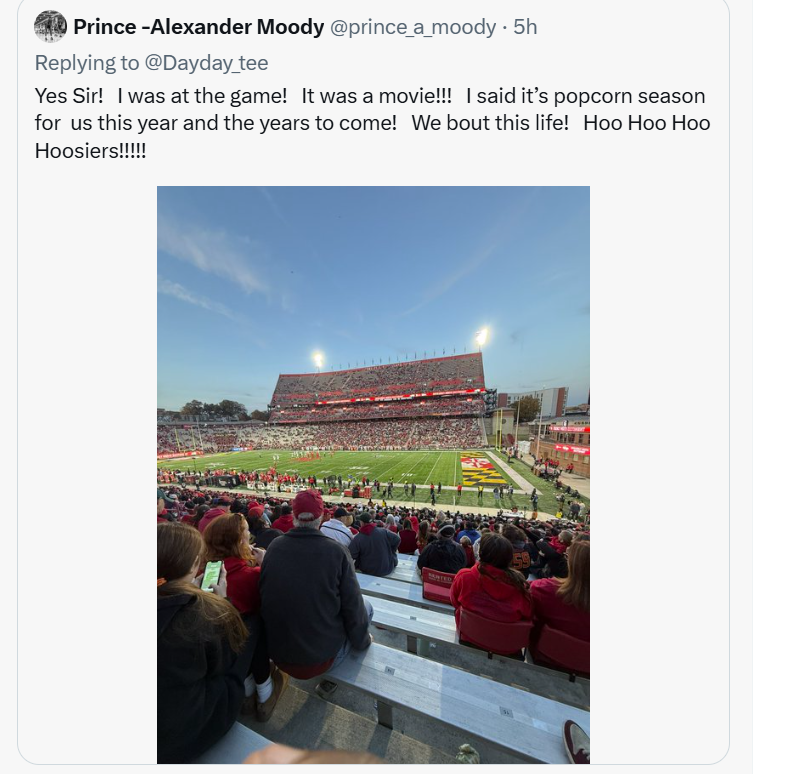The image size is (794, 774).
Task: Click the @prince_a_moody handle
Action: coord(412,27)
